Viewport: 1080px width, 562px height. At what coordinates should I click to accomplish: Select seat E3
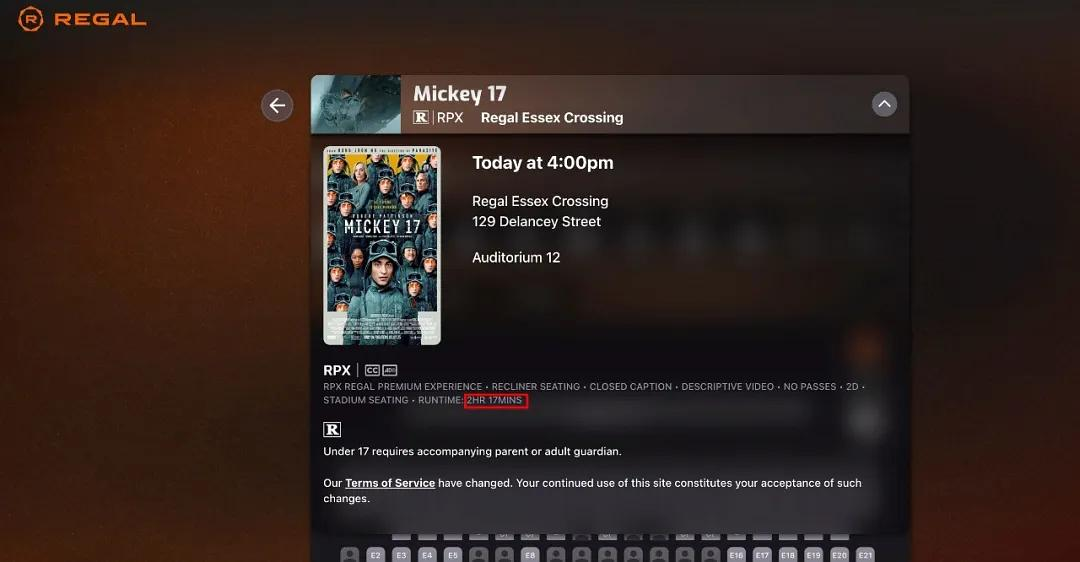click(x=401, y=555)
